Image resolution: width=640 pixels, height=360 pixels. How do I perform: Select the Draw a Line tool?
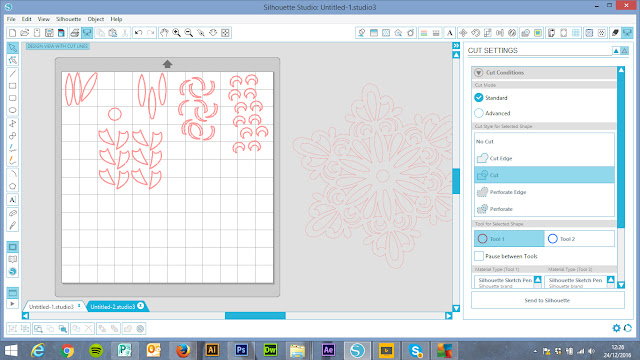(13, 73)
